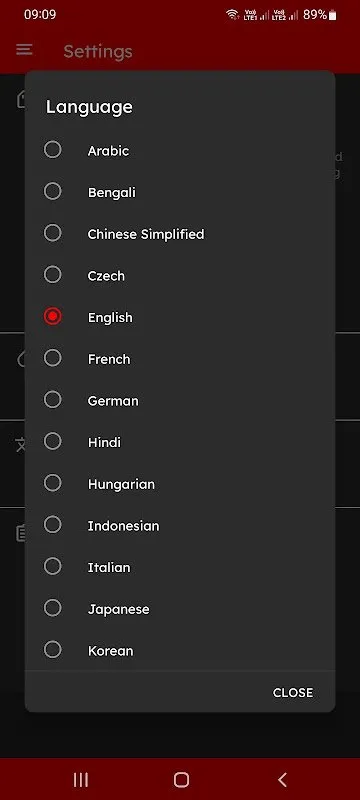Switch language to French
The width and height of the screenshot is (360, 800).
coord(53,358)
